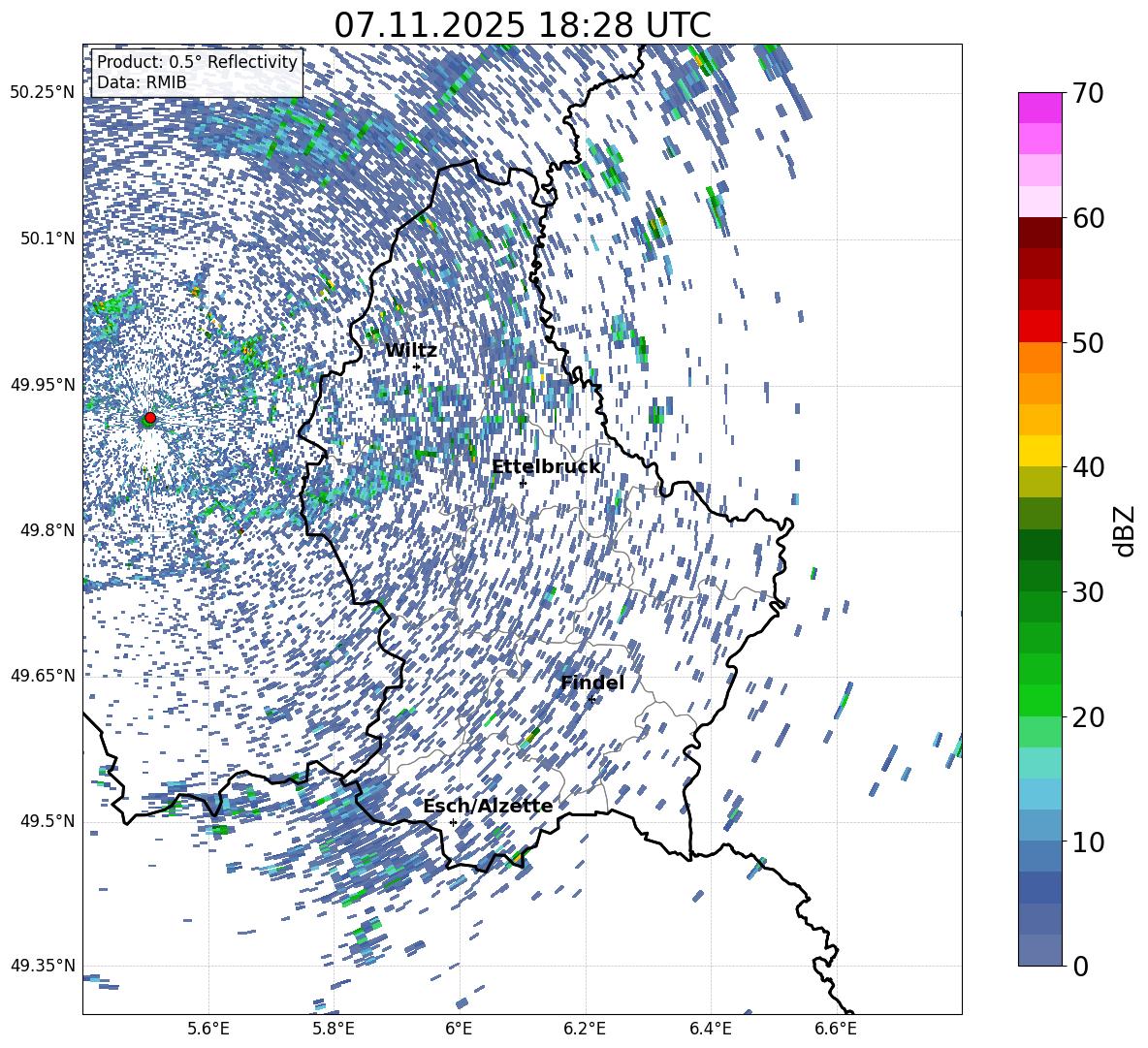1148x1048 pixels.
Task: Click the 0 tick on the colorbar
Action: 1079,966
